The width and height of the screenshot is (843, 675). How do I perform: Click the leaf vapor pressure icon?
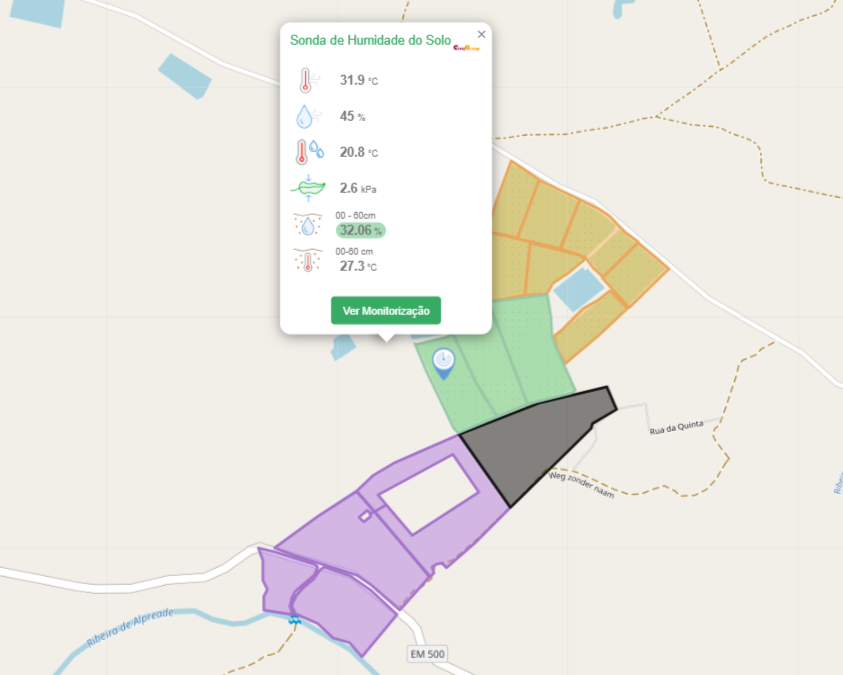(x=307, y=188)
